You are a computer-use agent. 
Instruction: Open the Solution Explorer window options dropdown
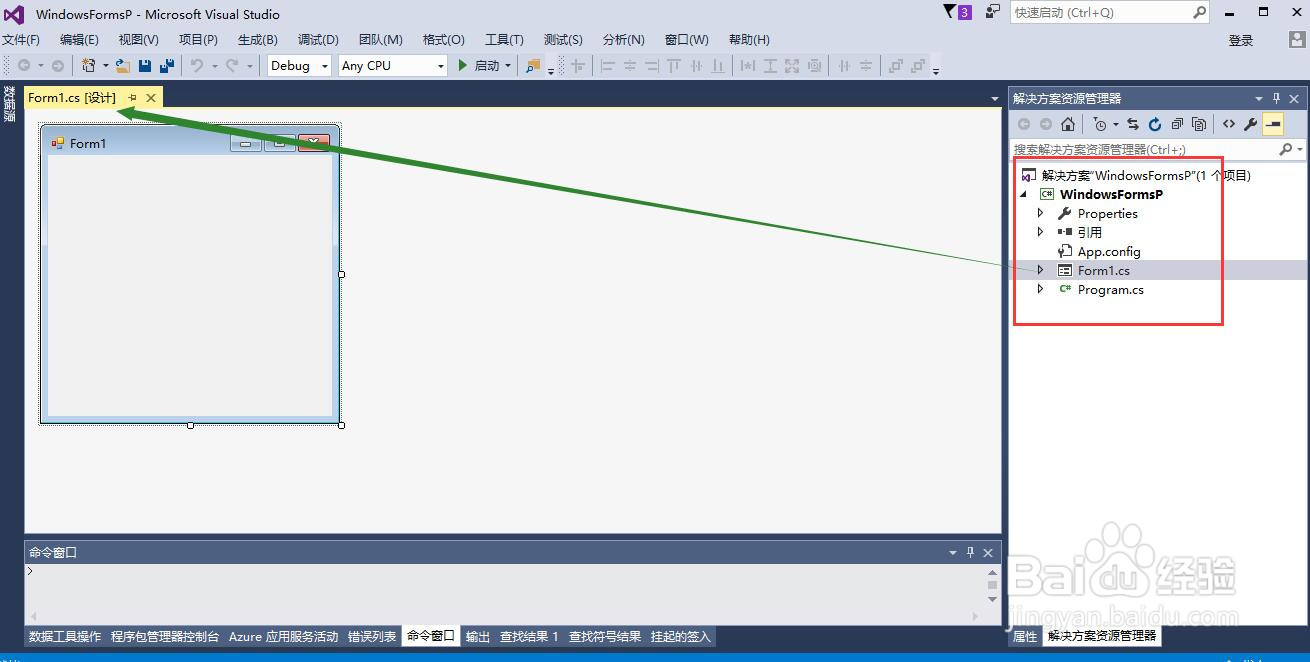[x=1259, y=99]
